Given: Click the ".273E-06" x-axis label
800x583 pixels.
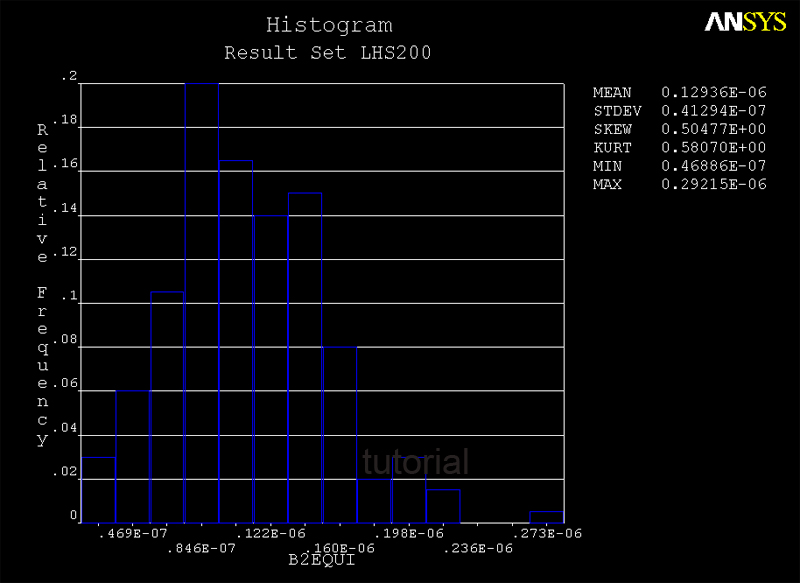Looking at the screenshot, I should [x=547, y=534].
